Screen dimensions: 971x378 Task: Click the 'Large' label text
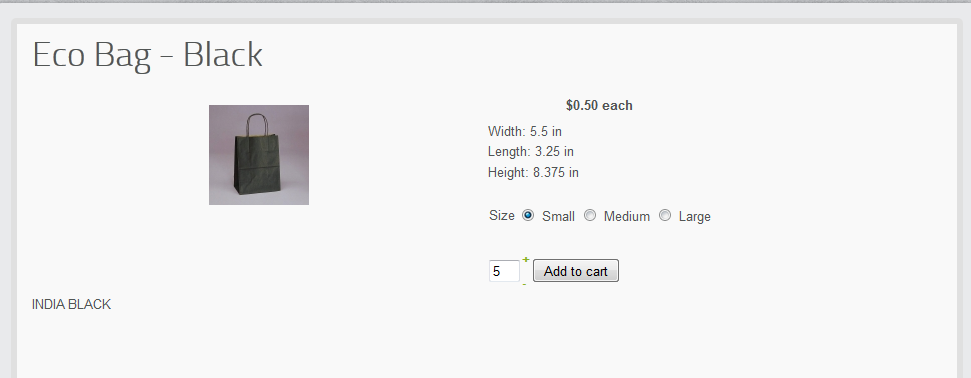pyautogui.click(x=694, y=217)
